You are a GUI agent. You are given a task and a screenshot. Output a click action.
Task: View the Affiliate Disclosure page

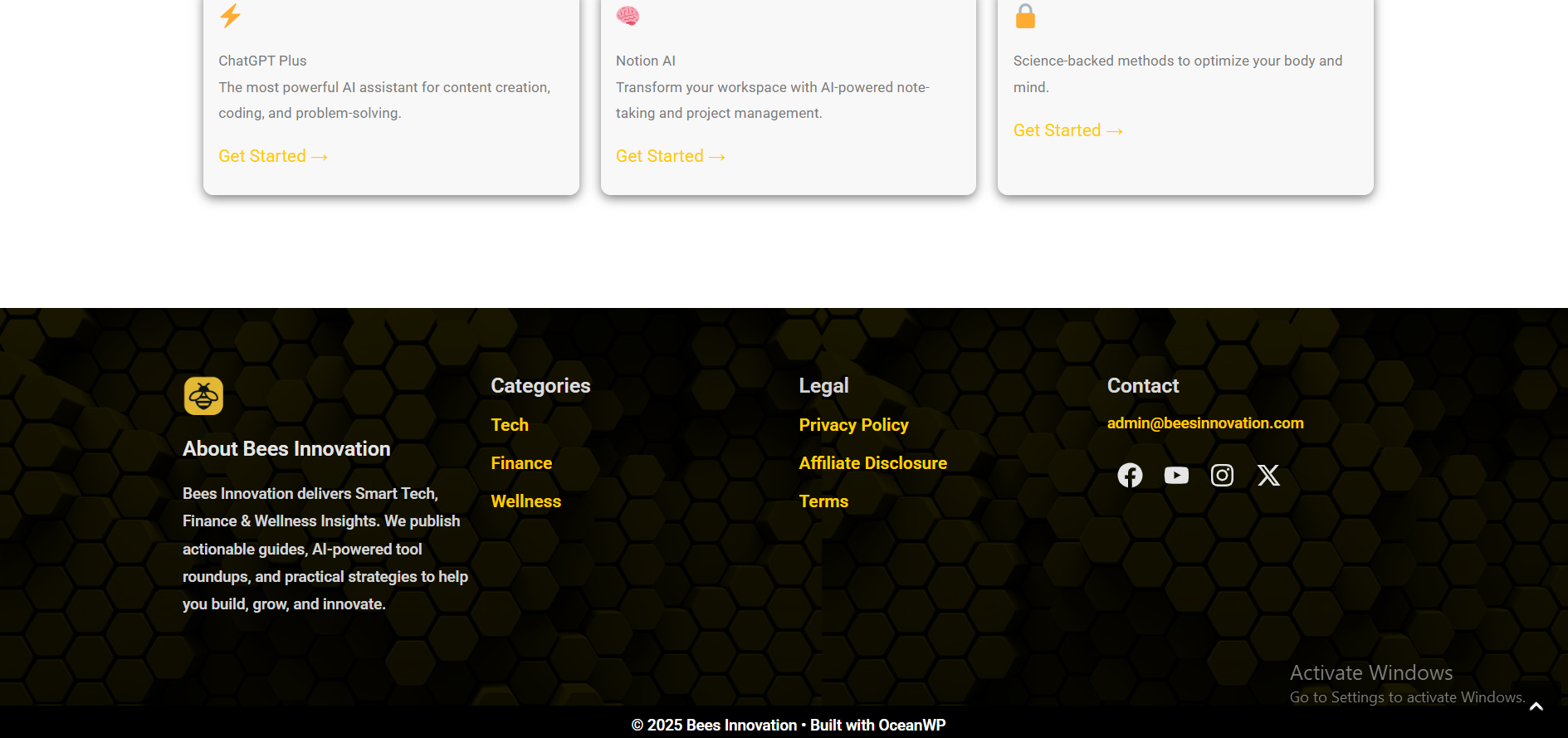pos(872,463)
